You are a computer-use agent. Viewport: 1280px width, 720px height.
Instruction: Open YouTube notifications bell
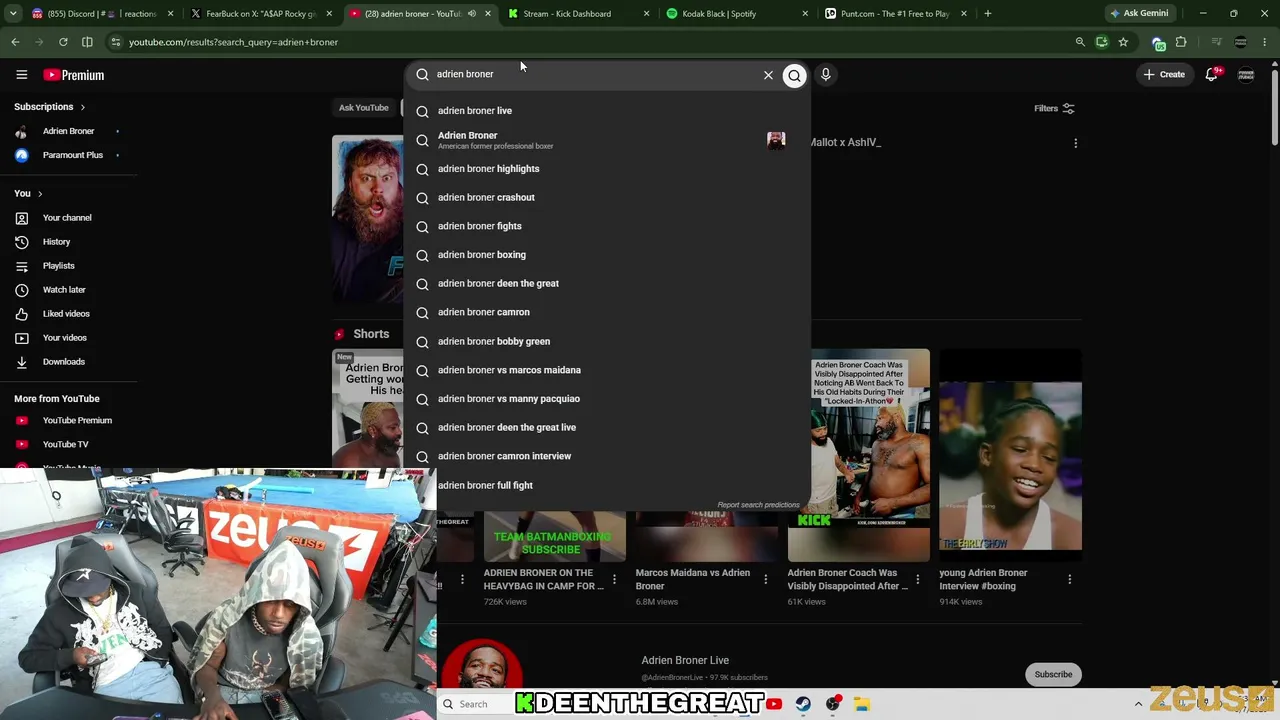[1212, 75]
